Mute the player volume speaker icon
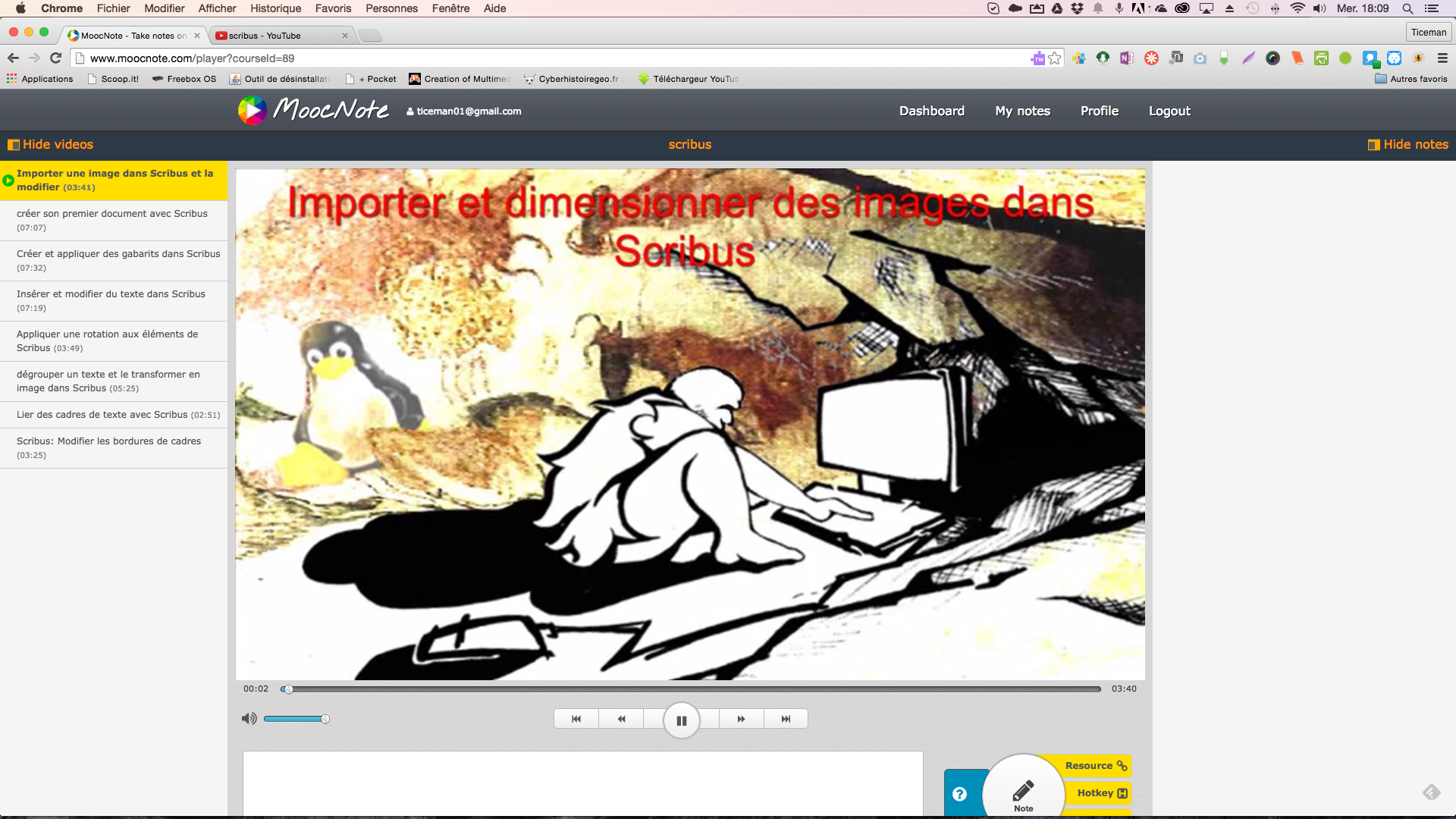 [249, 718]
